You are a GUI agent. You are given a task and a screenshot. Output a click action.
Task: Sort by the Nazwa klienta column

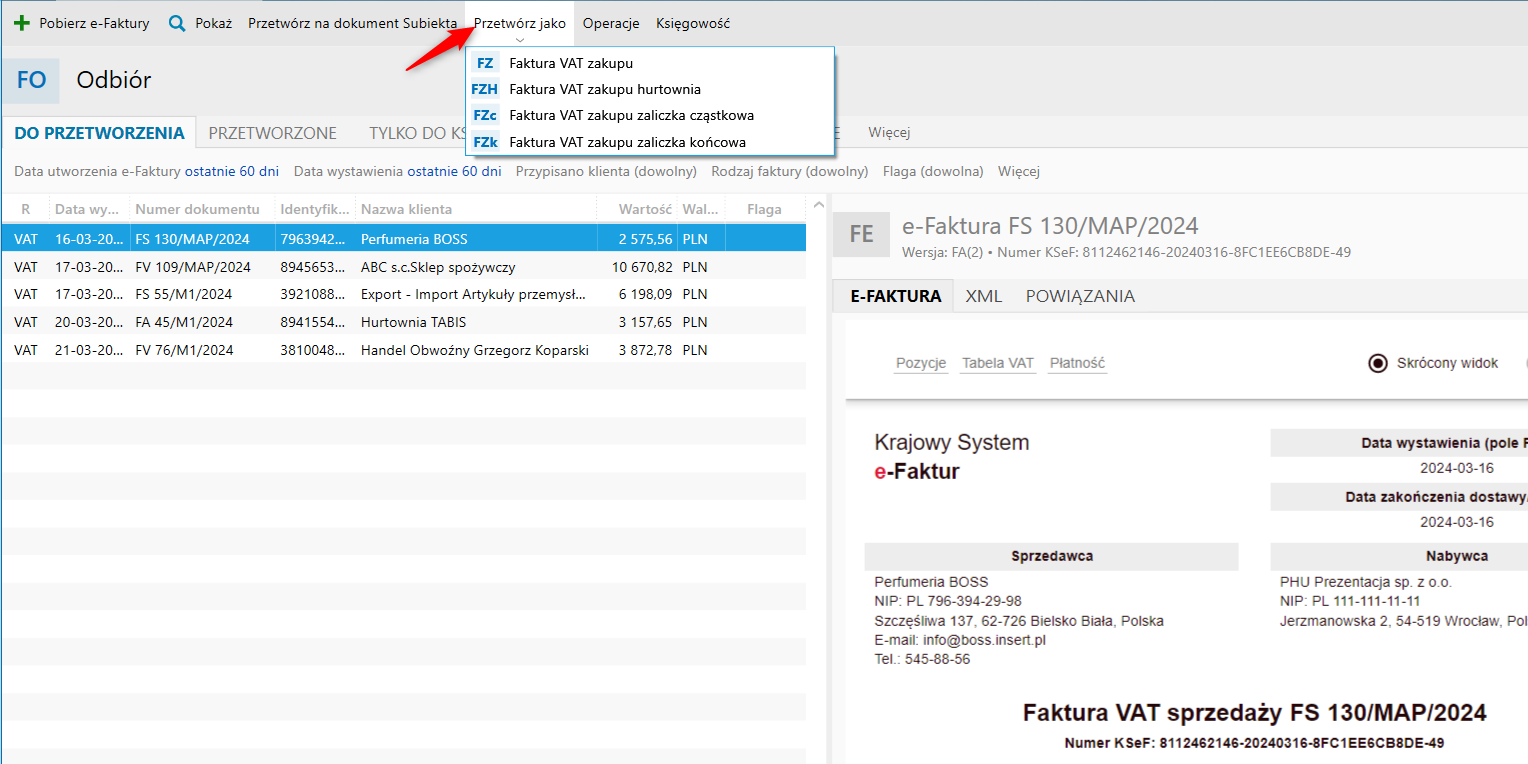pyautogui.click(x=476, y=209)
